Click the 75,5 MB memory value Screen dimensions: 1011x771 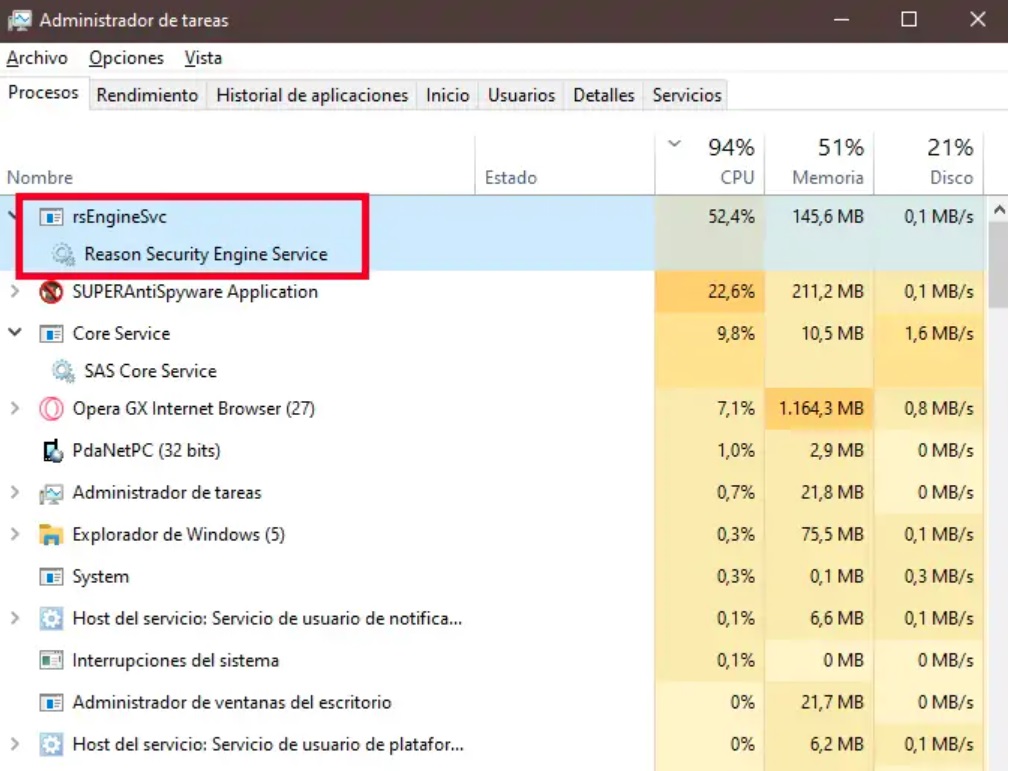(x=832, y=534)
